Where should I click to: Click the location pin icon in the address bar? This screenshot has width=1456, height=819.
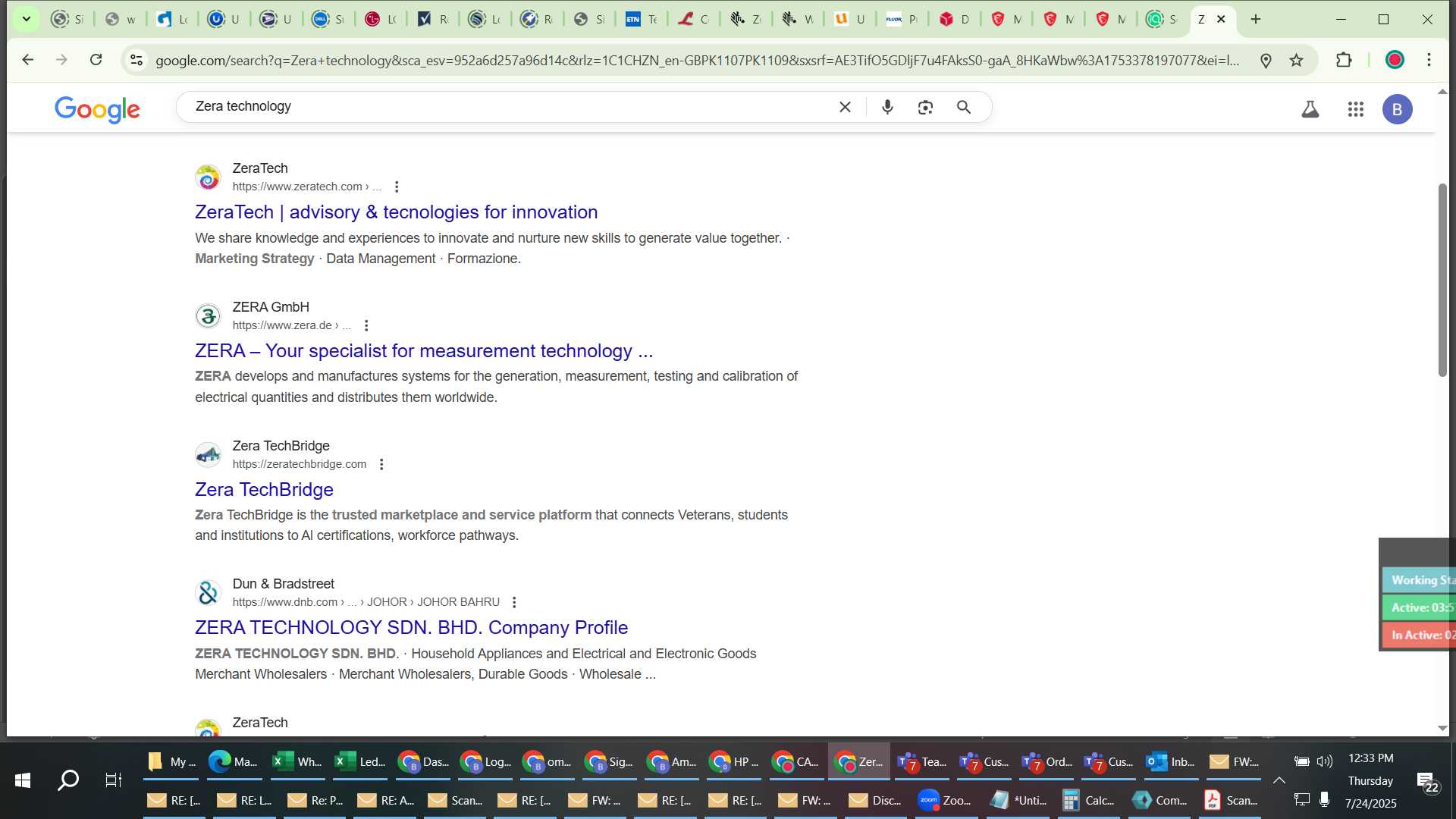(1265, 60)
